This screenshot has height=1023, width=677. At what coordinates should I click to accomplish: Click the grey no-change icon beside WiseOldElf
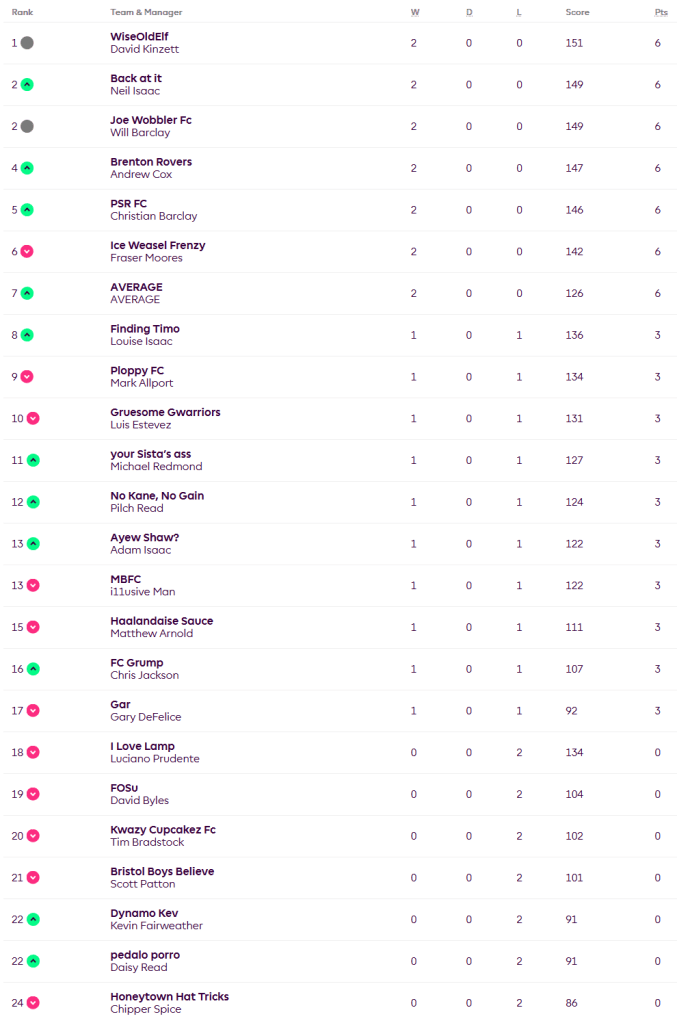click(27, 43)
